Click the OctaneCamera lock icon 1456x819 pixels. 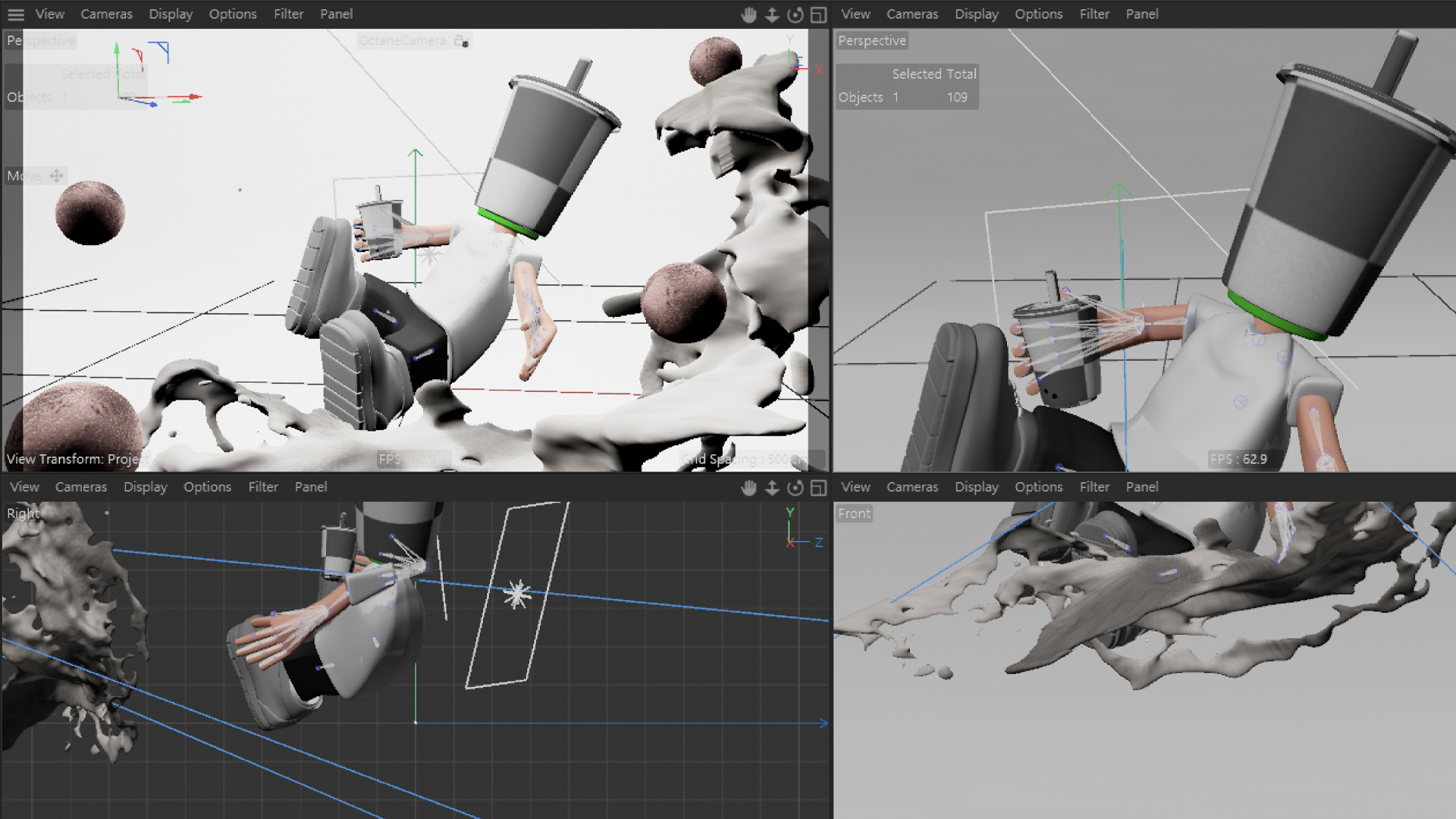(461, 41)
